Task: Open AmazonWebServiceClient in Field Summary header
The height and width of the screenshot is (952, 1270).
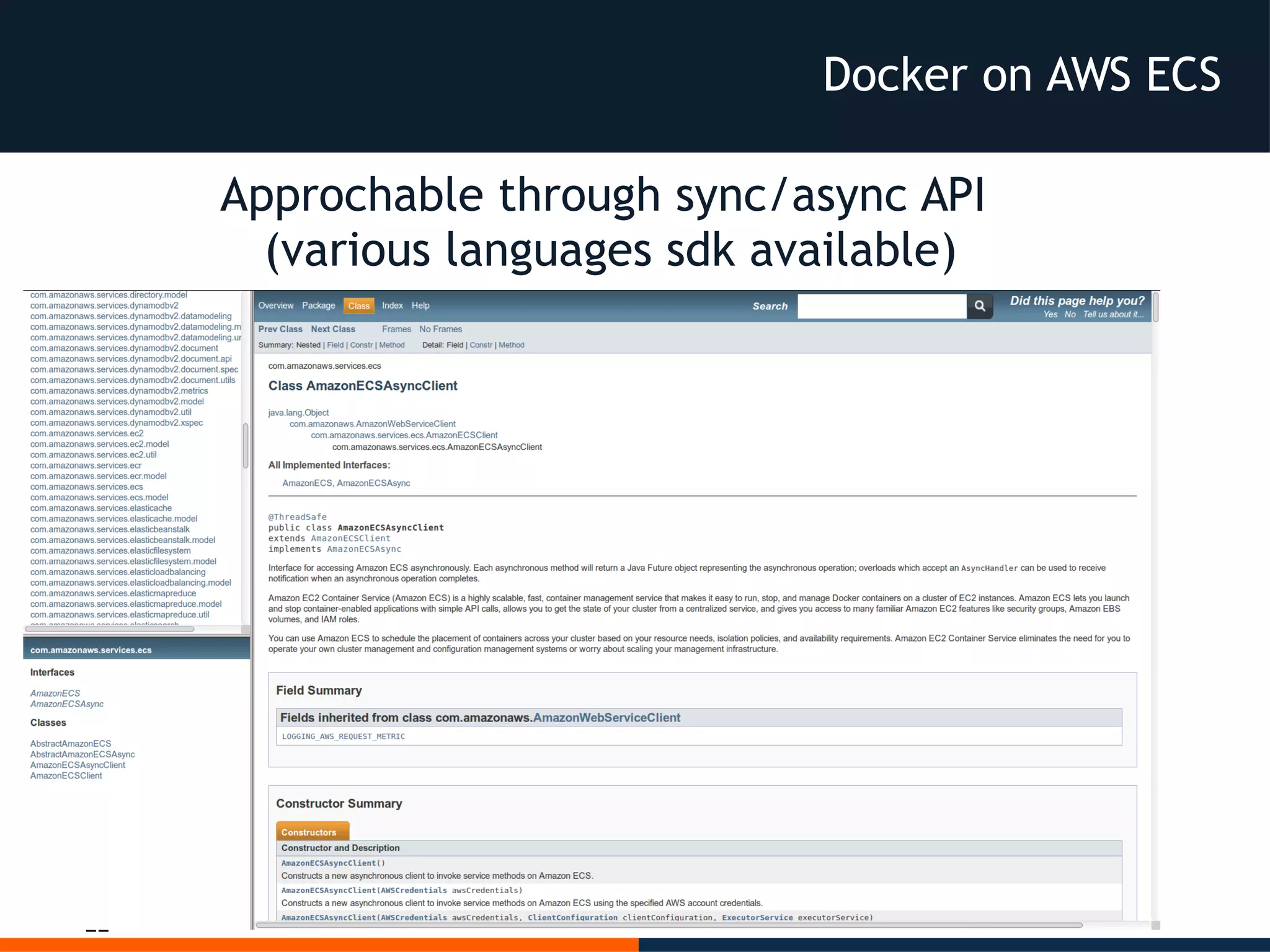Action: tap(606, 718)
